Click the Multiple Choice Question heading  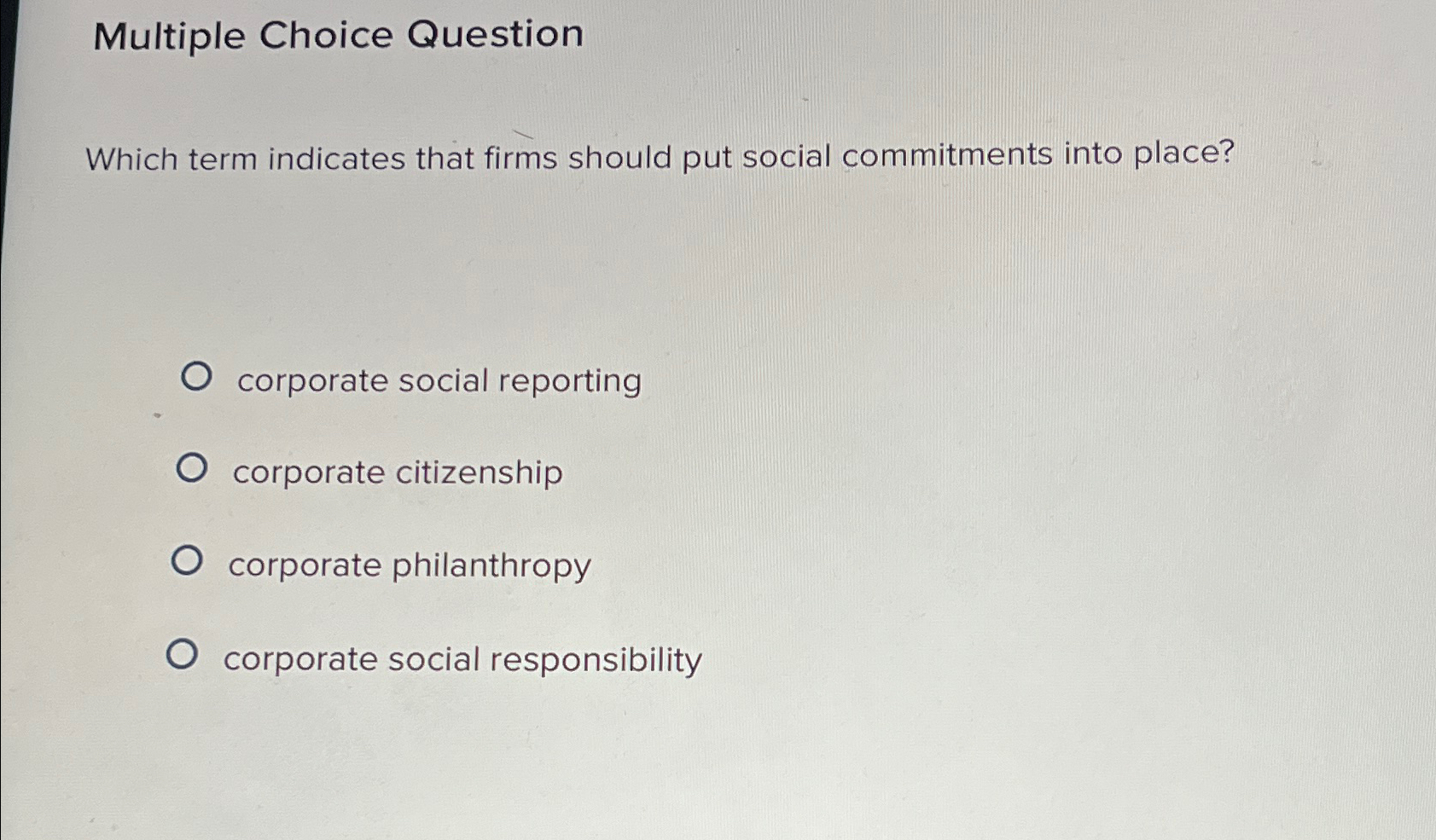point(341,36)
